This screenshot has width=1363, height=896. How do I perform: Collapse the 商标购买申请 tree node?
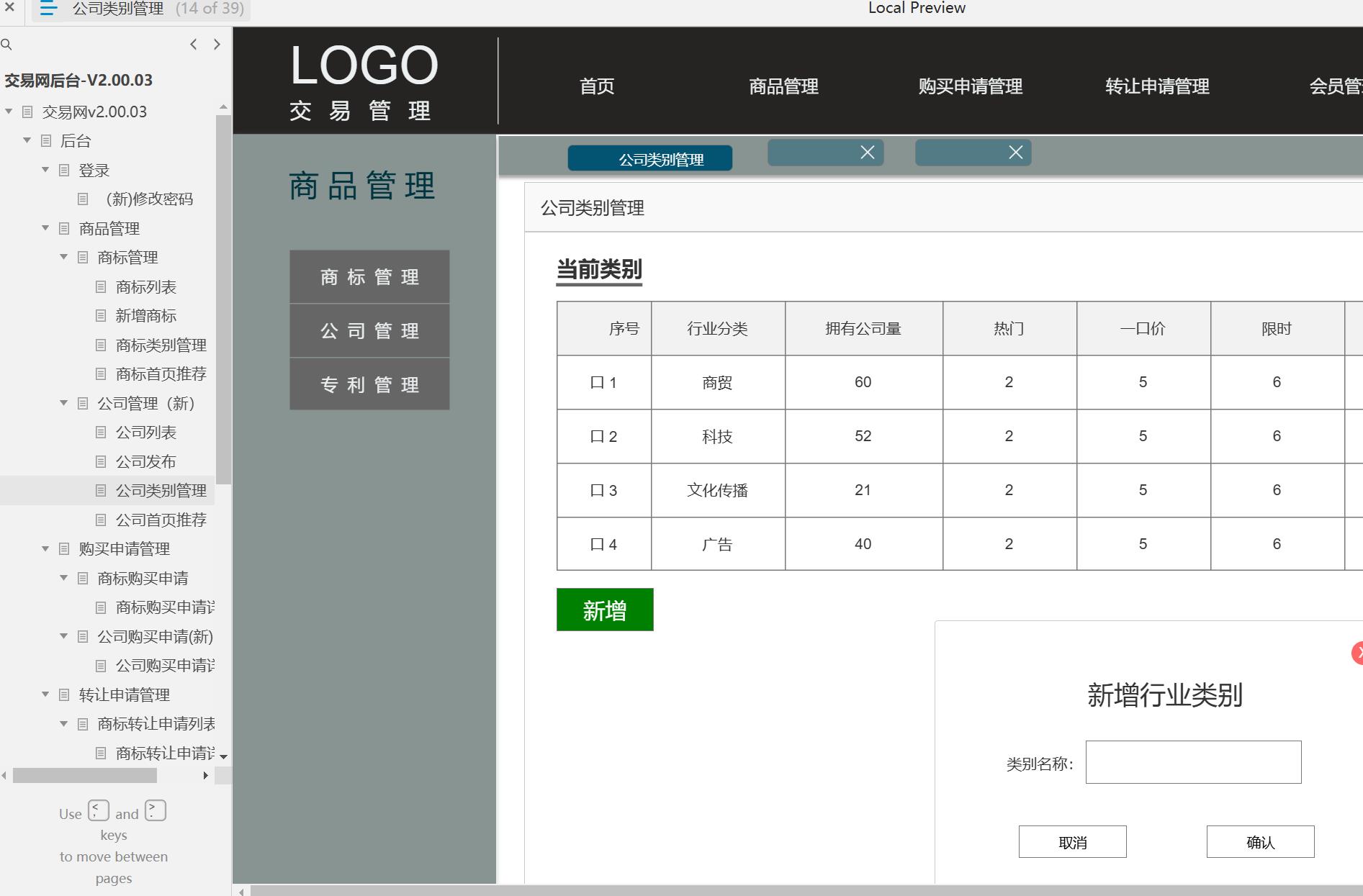63,578
